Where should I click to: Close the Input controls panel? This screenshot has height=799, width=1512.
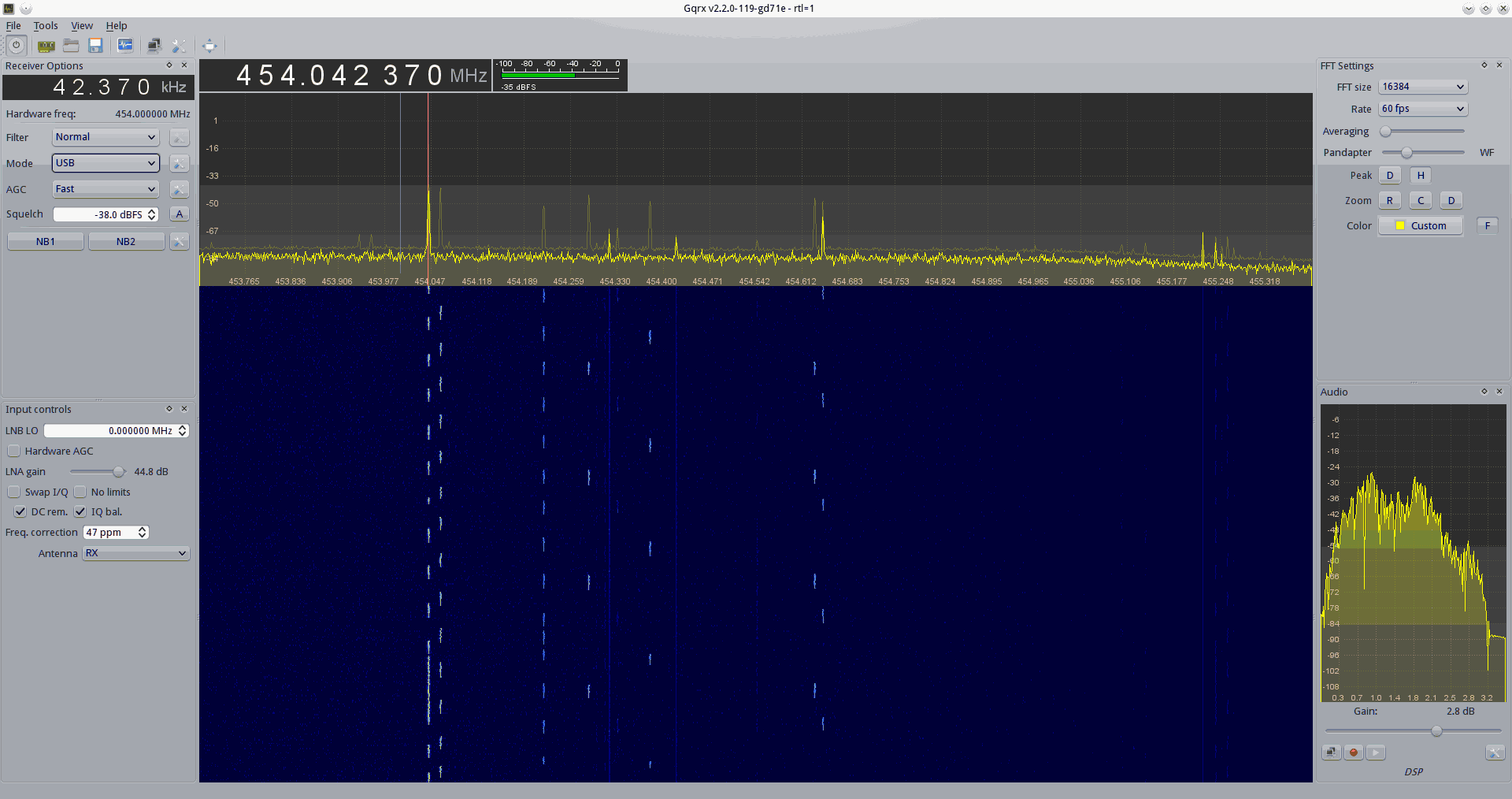click(184, 409)
